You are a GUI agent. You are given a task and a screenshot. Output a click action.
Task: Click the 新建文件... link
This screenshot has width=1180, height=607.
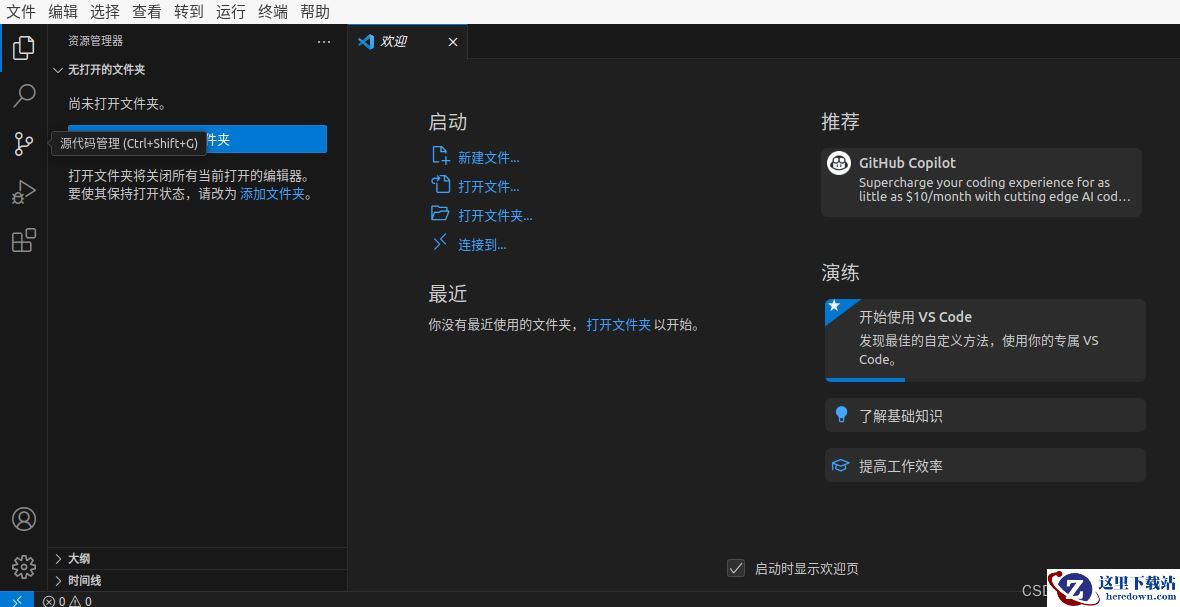pos(489,158)
